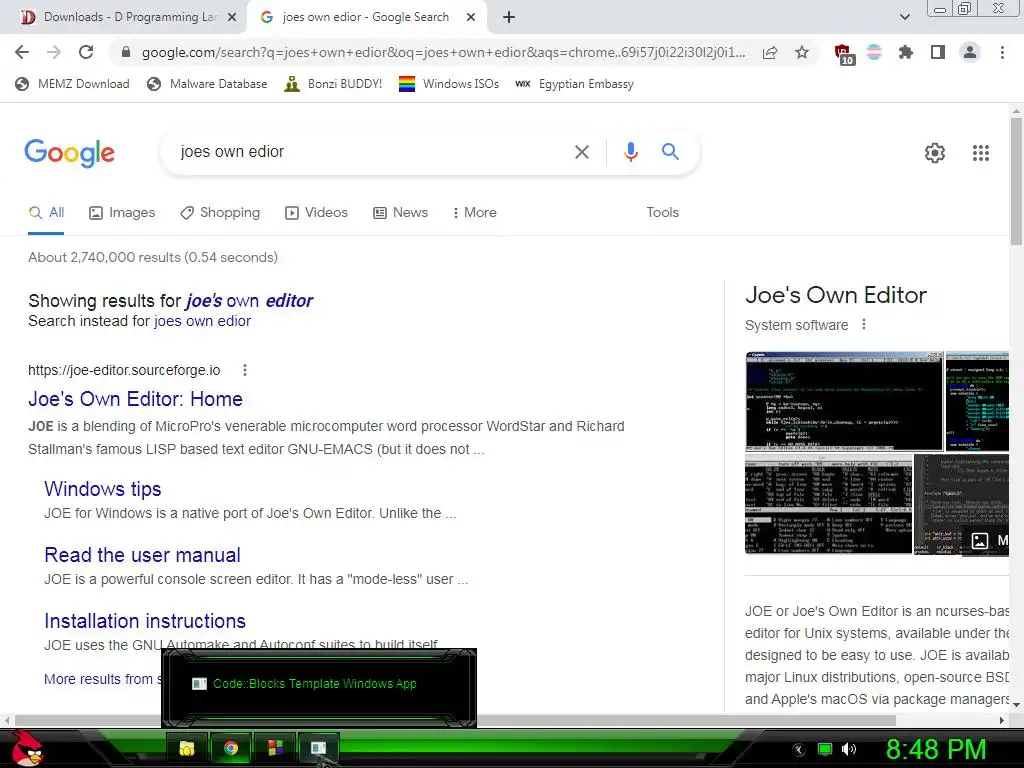Image resolution: width=1024 pixels, height=768 pixels.
Task: Select the All results tab
Action: [x=46, y=212]
